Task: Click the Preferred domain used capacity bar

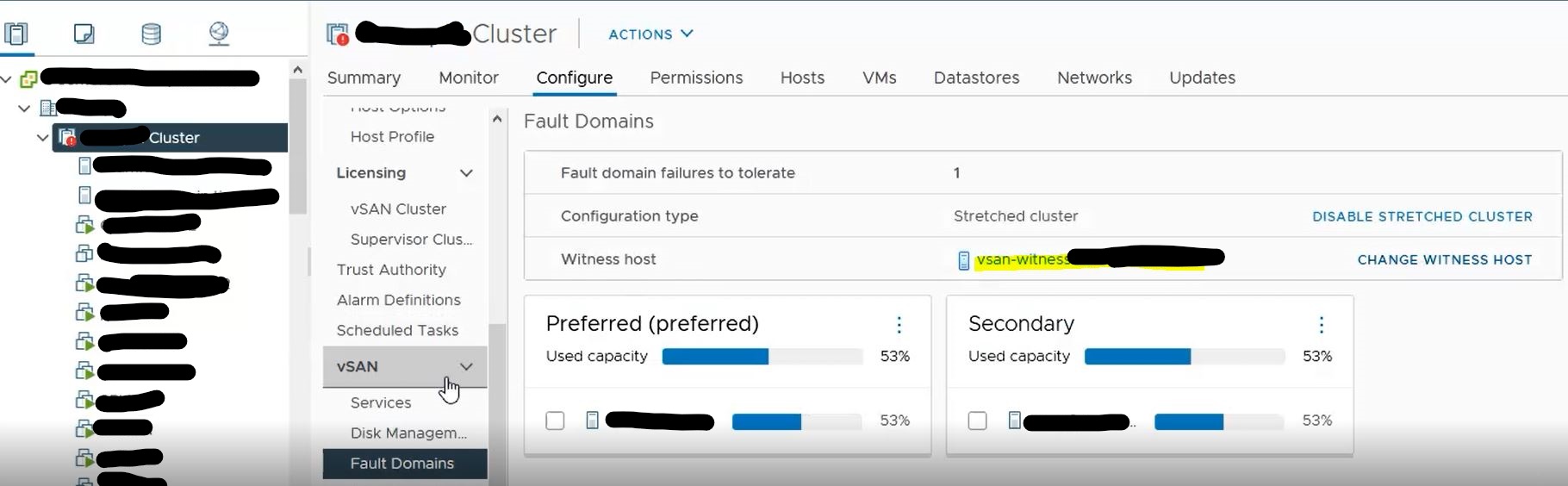Action: click(762, 357)
